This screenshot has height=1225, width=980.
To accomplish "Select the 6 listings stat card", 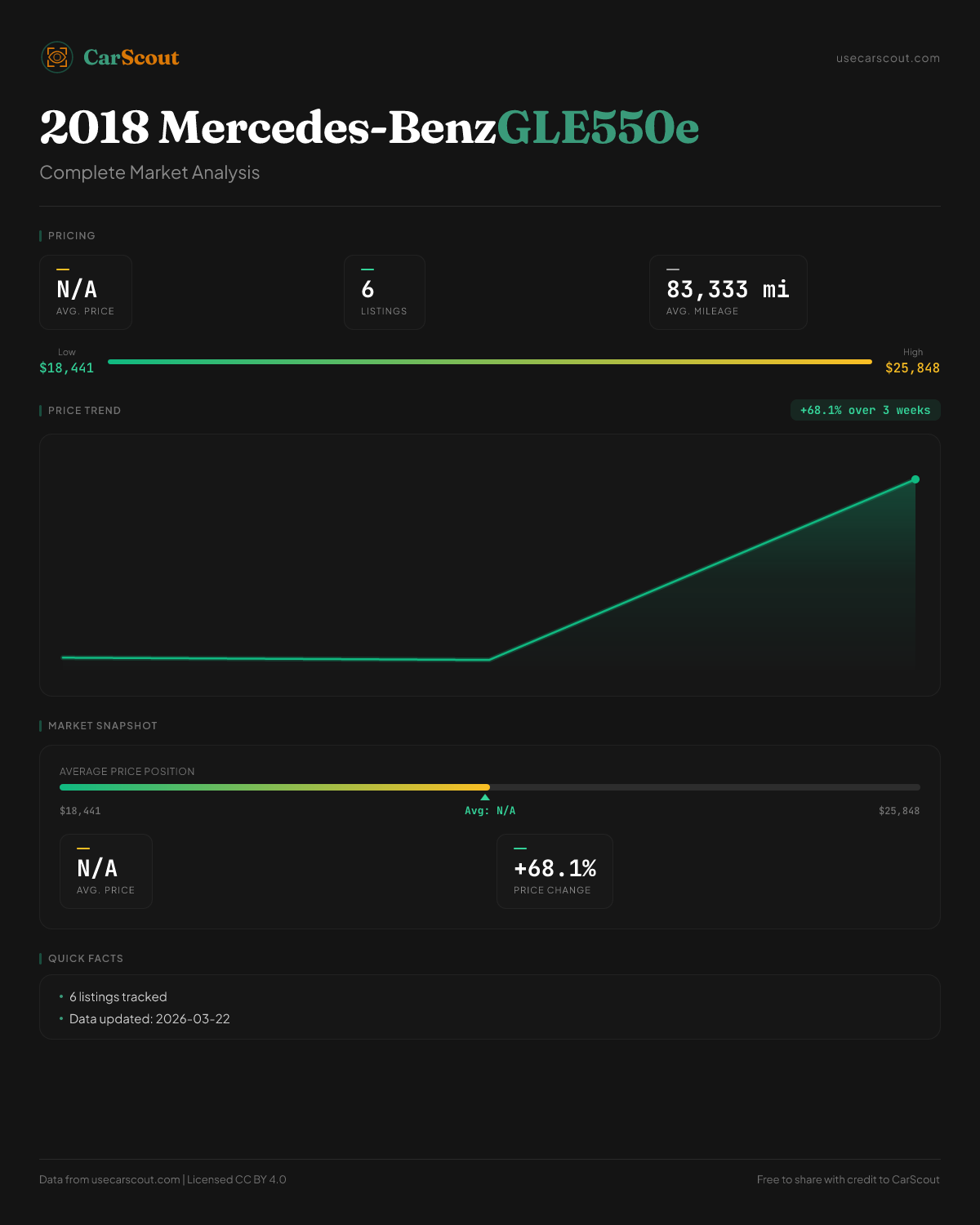I will click(x=385, y=292).
